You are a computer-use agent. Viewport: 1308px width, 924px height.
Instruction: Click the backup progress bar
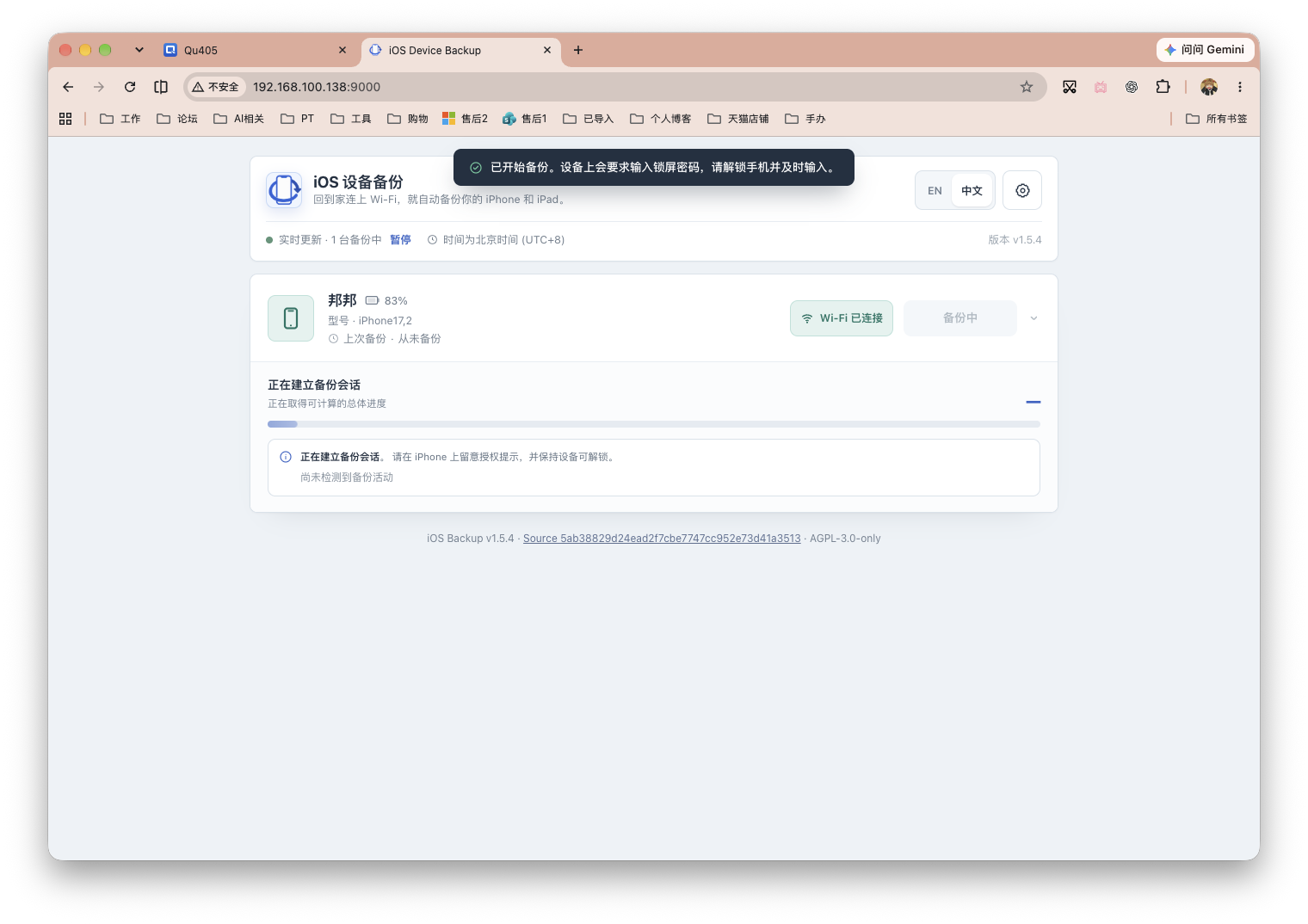tap(654, 424)
